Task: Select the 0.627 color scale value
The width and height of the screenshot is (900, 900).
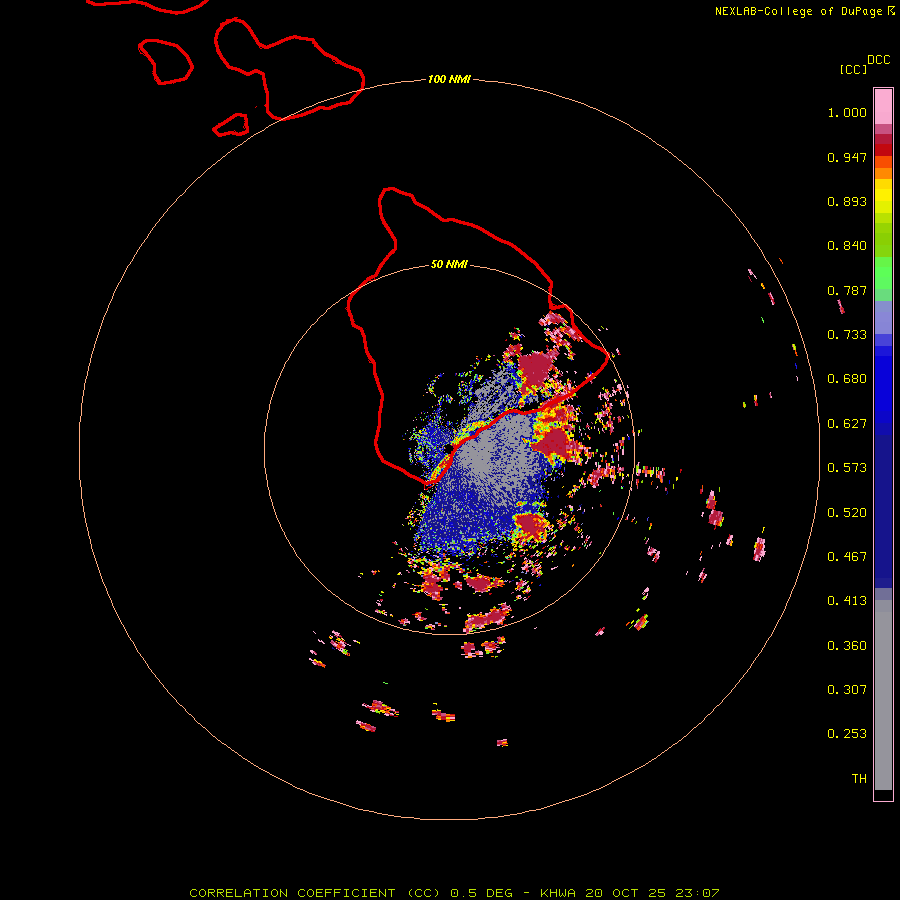Action: (x=847, y=424)
